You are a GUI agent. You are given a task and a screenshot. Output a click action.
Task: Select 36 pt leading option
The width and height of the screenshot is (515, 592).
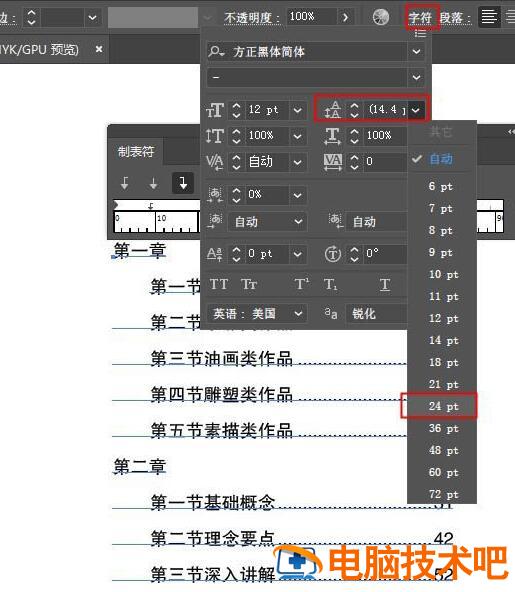click(443, 429)
